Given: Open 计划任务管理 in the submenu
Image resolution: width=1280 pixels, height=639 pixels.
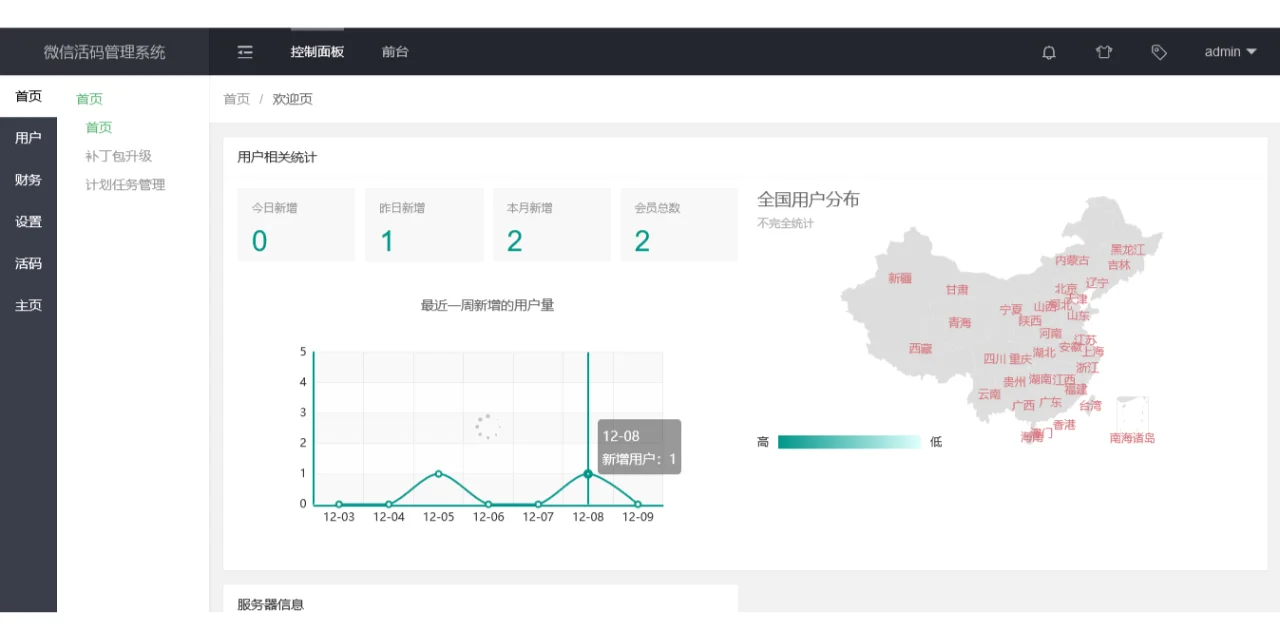Looking at the screenshot, I should (x=125, y=185).
